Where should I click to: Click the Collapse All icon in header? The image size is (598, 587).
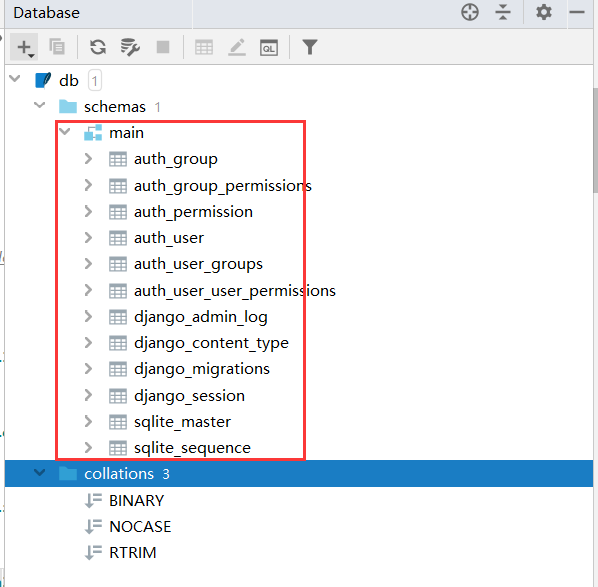click(503, 12)
